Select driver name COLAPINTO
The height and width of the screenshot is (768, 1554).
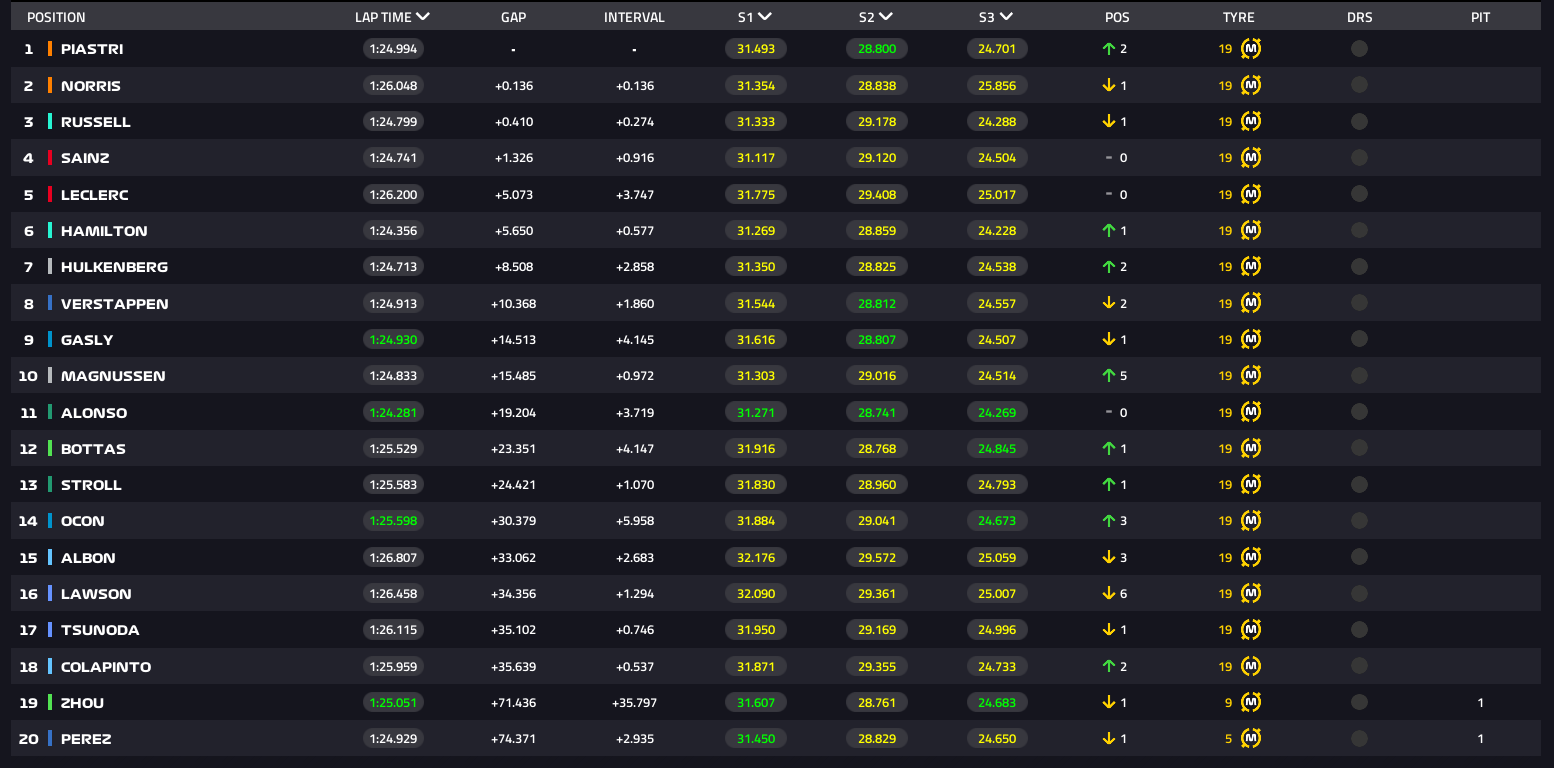tap(106, 667)
